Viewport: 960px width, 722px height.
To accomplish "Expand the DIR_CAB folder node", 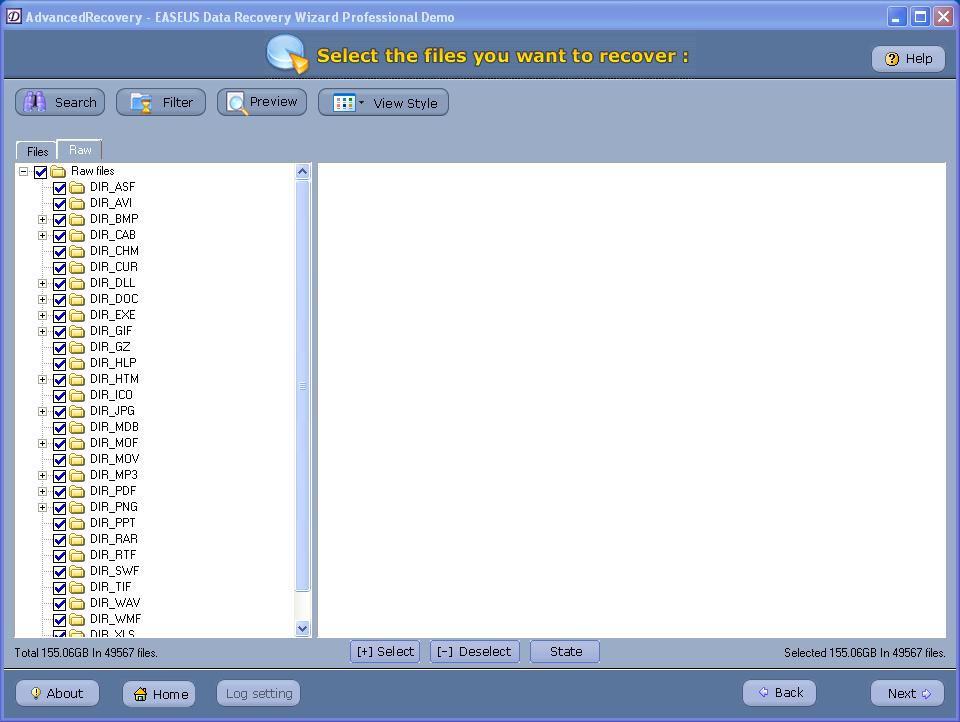I will tap(42, 235).
